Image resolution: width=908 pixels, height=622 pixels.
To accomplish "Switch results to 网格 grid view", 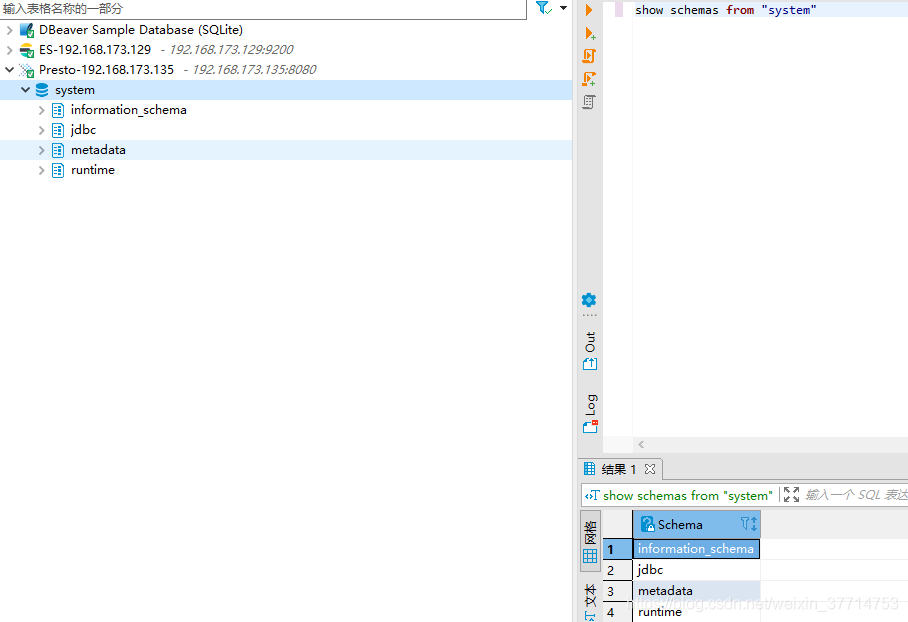I will pos(590,541).
